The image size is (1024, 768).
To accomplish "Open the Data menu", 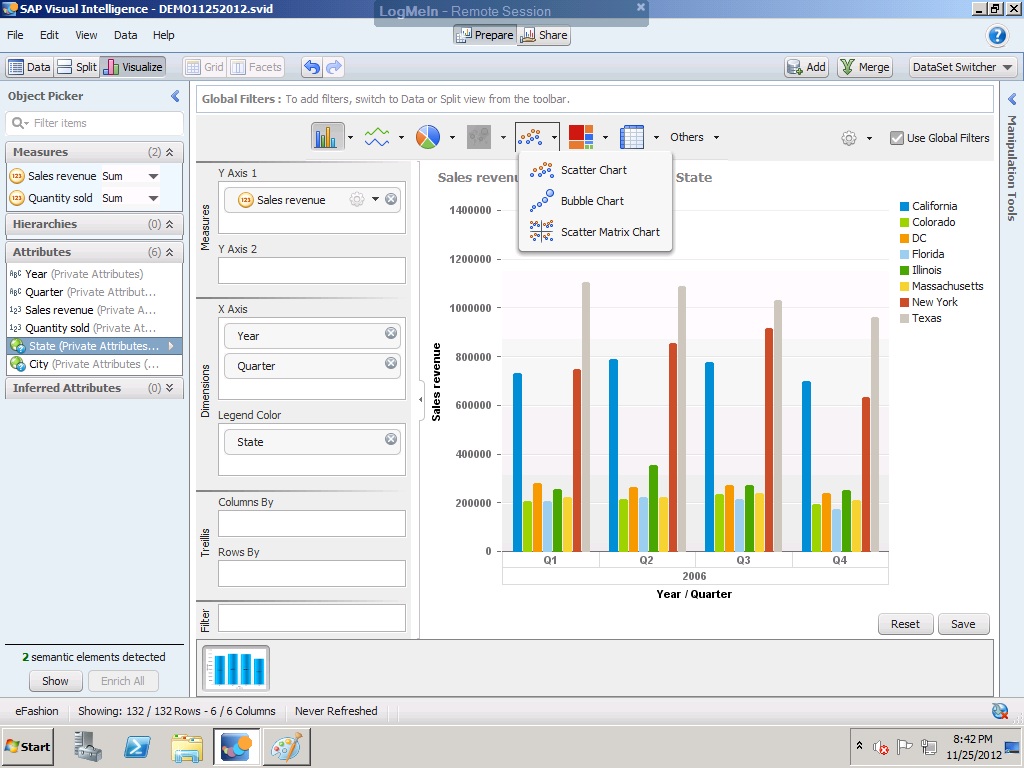I will pyautogui.click(x=125, y=35).
